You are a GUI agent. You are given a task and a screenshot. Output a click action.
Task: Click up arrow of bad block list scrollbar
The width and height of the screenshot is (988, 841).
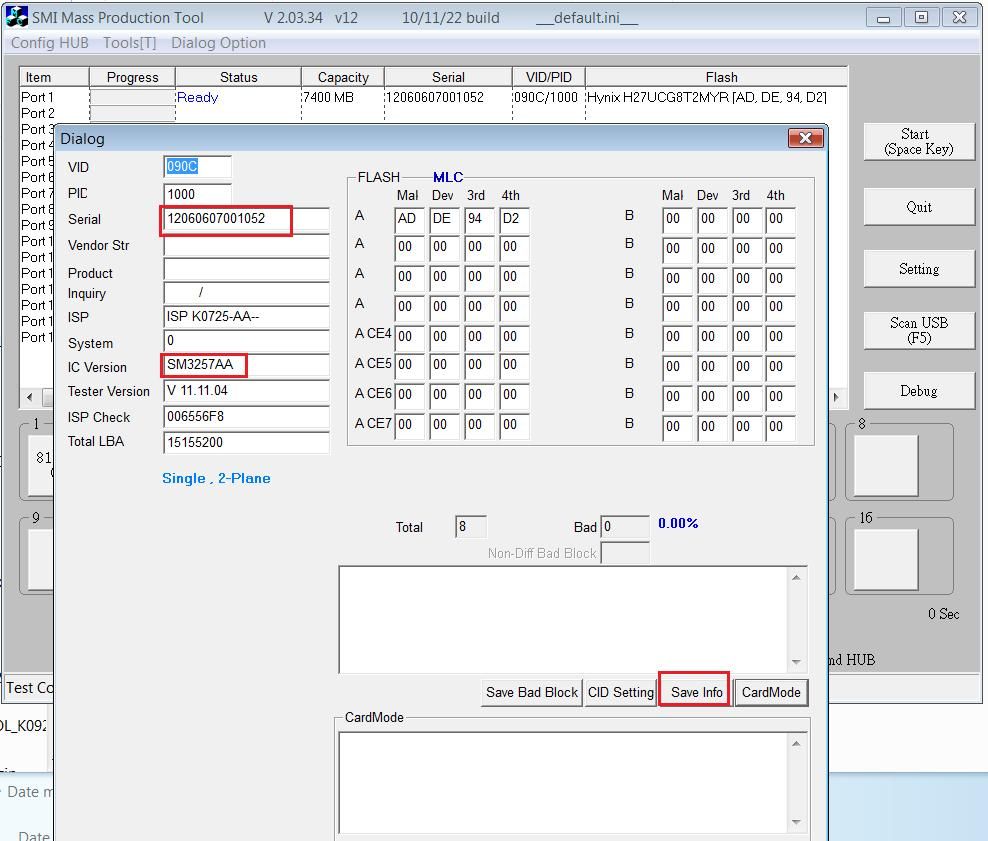click(796, 578)
